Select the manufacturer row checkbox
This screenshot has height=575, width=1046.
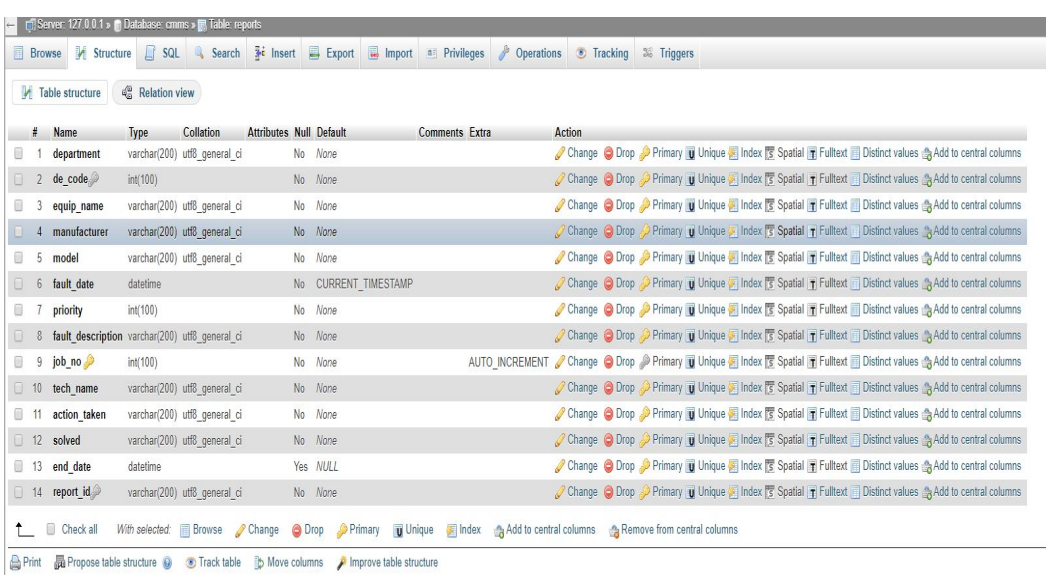click(19, 231)
